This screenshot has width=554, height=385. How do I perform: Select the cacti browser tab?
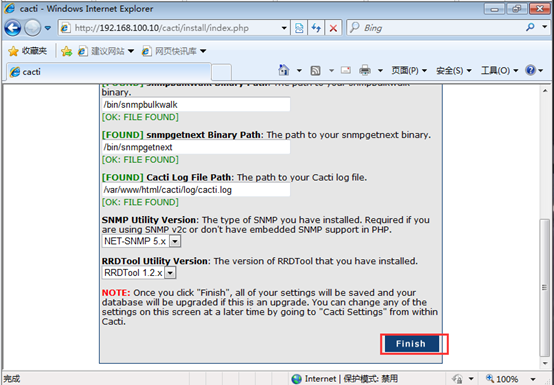[108, 72]
